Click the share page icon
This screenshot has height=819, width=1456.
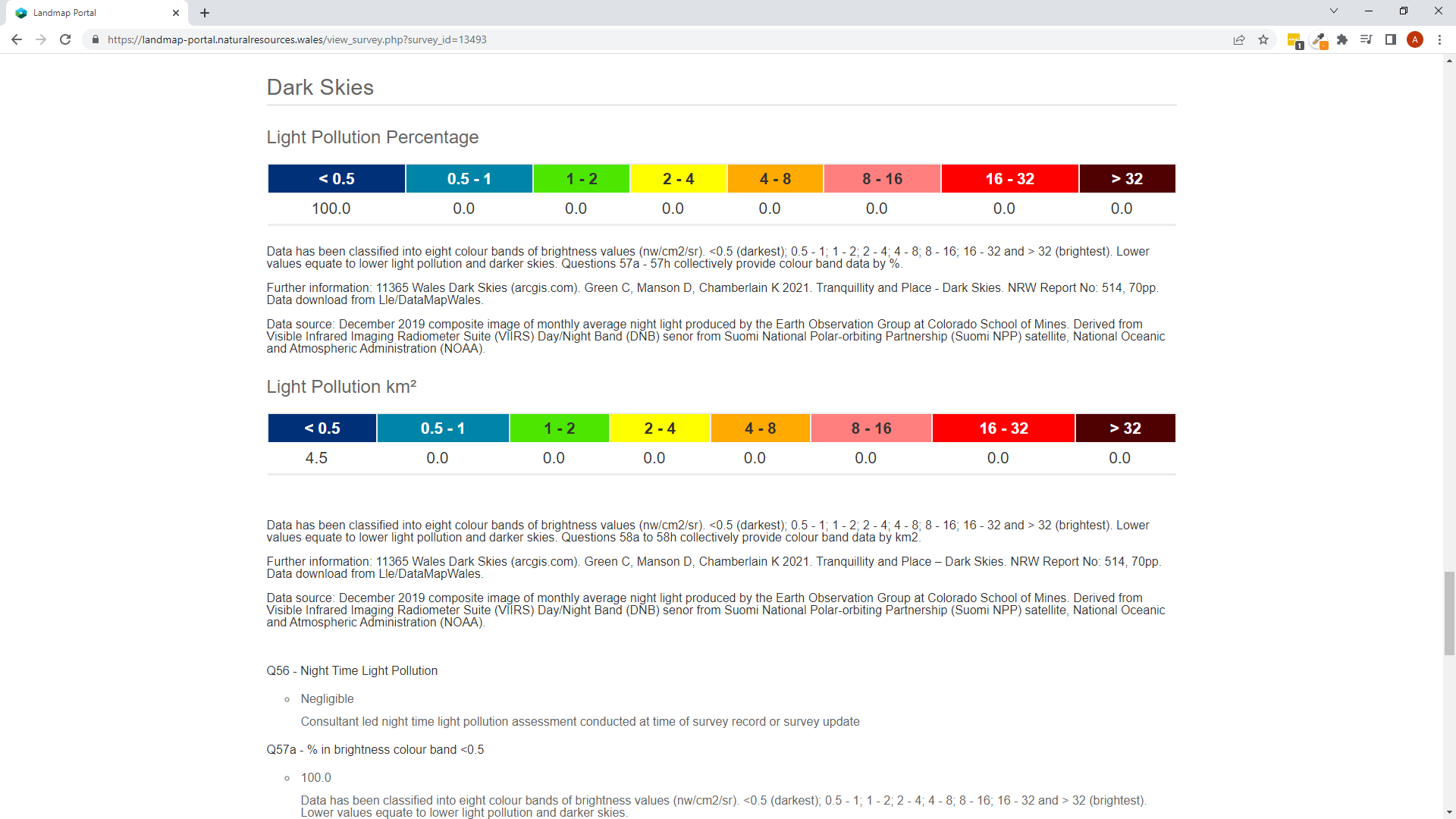[x=1239, y=39]
